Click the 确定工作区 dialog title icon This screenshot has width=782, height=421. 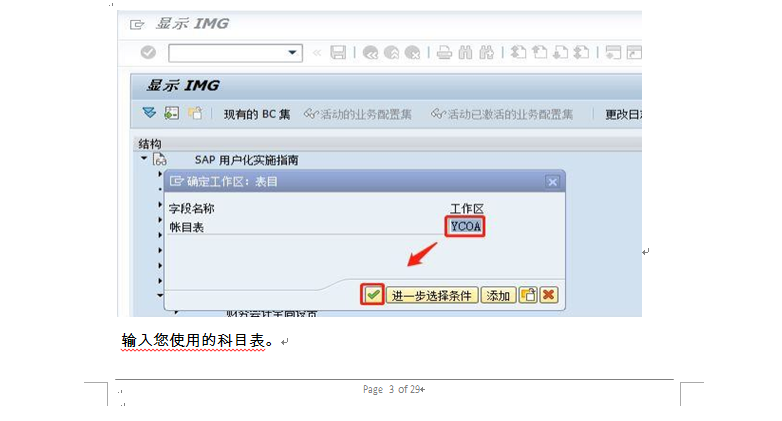pos(177,181)
